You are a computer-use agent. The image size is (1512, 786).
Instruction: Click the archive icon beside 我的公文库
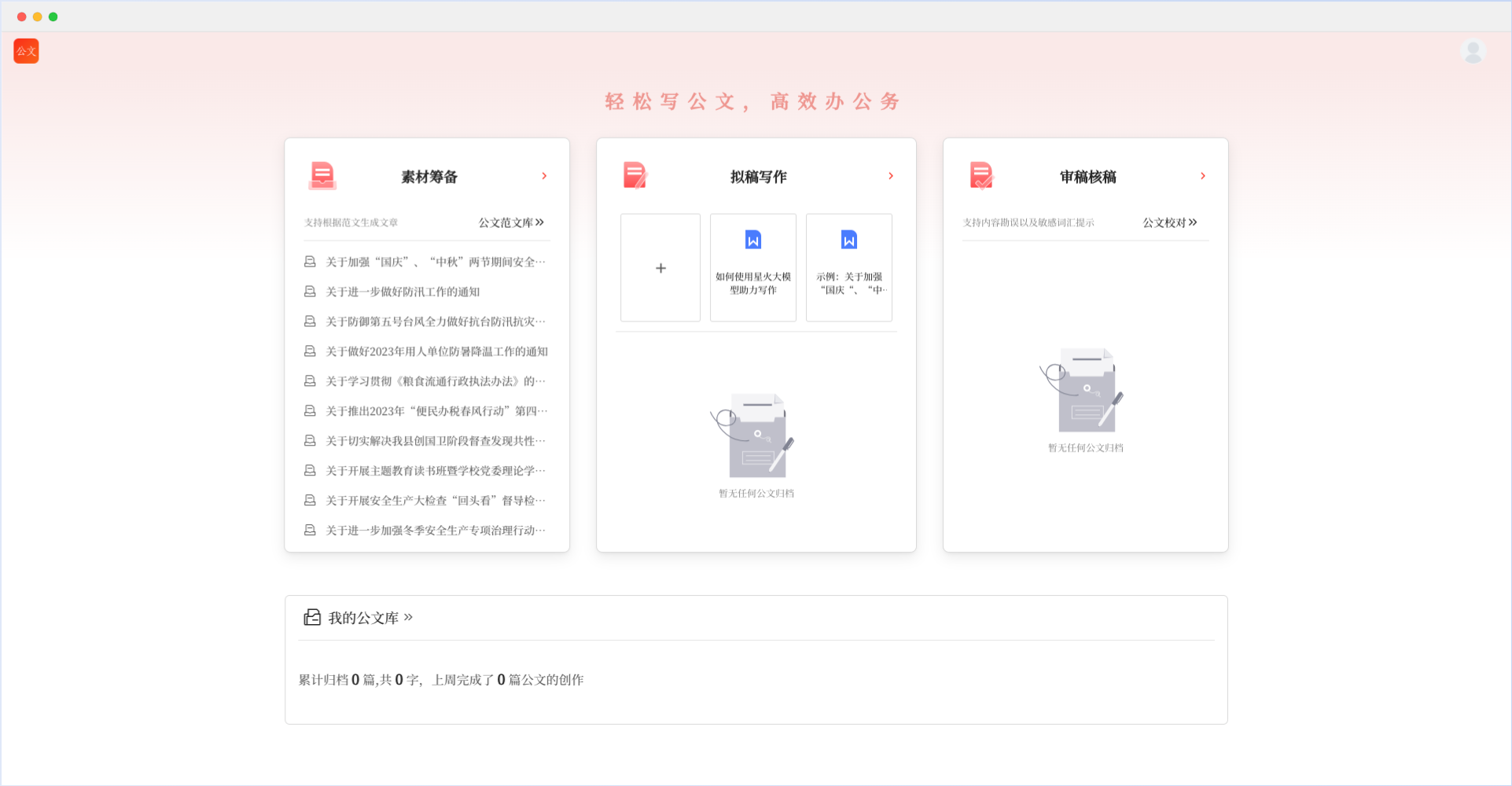(x=311, y=618)
